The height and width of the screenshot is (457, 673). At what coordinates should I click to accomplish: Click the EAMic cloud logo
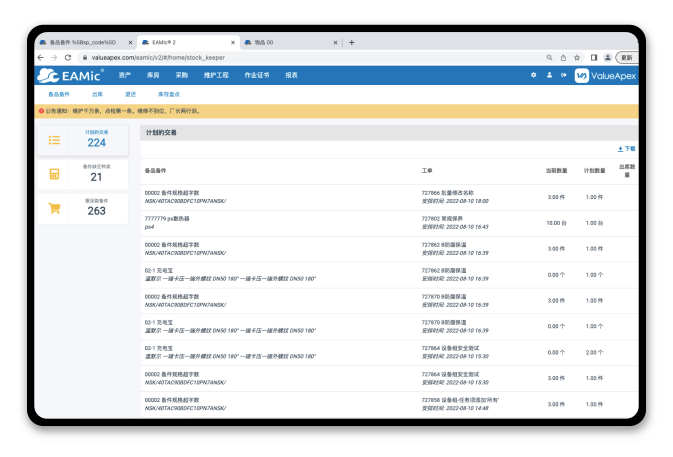[x=71, y=75]
